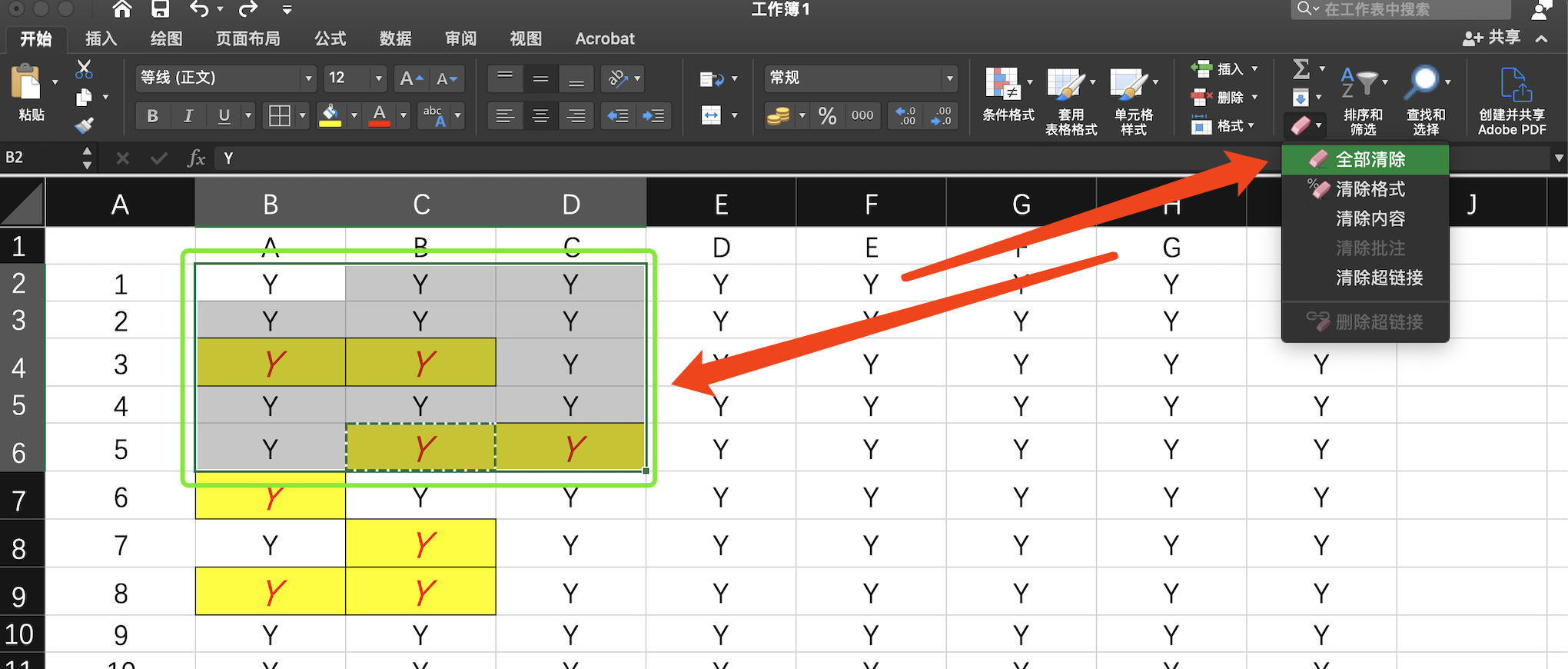The height and width of the screenshot is (669, 1568).
Task: Switch to the 插入 ribbon tab
Action: pos(101,38)
